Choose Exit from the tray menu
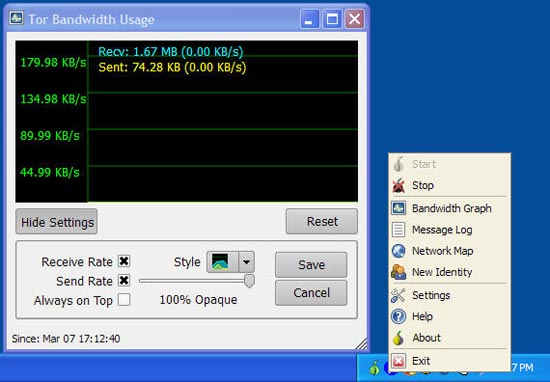Image resolution: width=550 pixels, height=382 pixels. pyautogui.click(x=449, y=361)
